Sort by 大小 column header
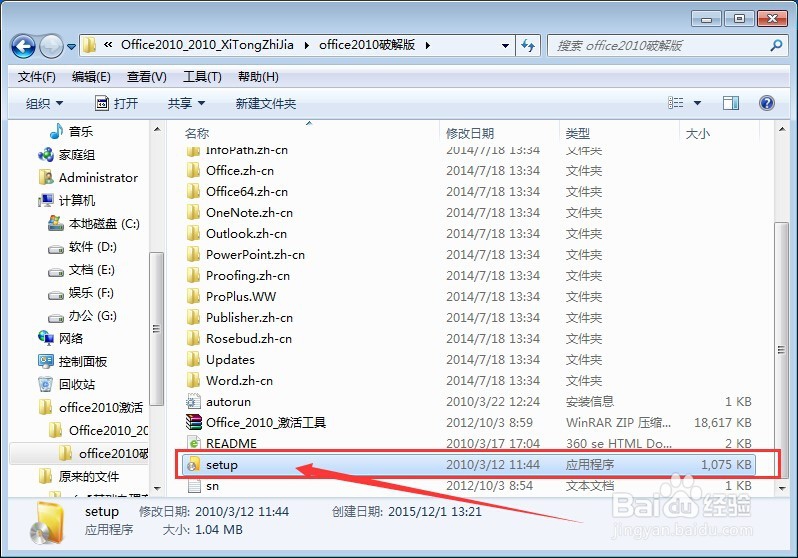This screenshot has height=558, width=798. point(697,133)
